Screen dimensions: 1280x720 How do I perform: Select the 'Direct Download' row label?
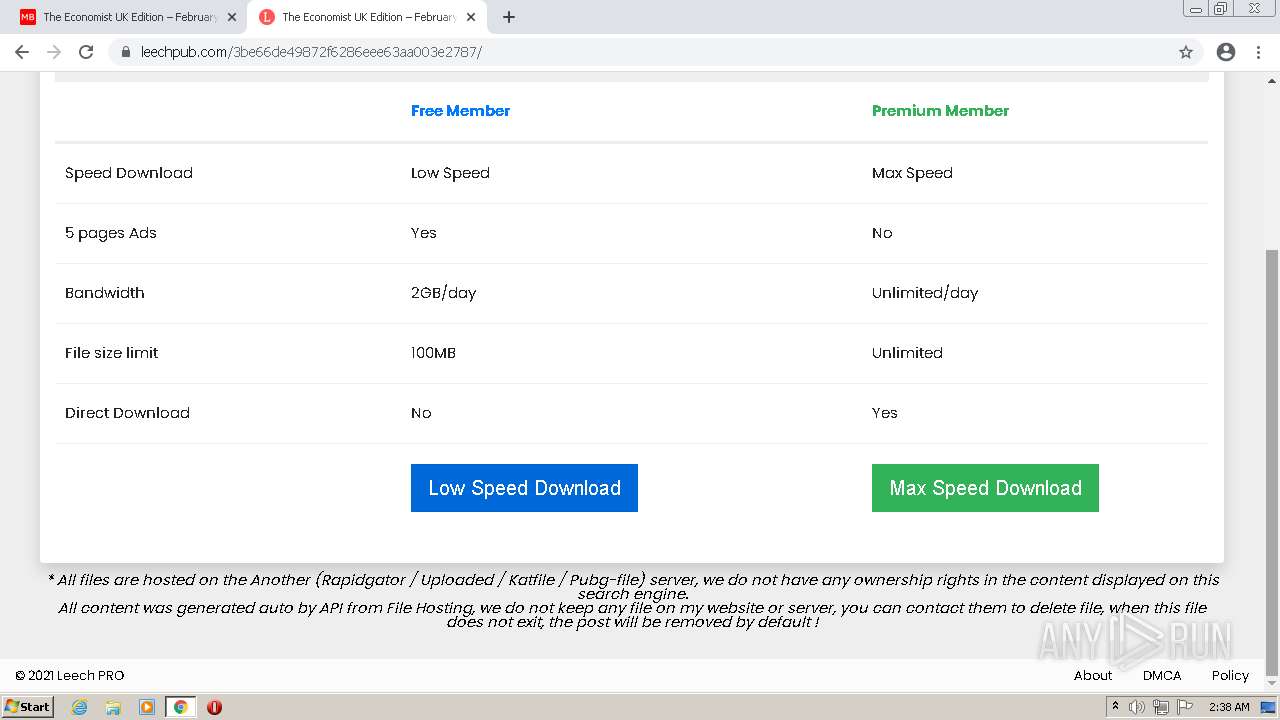pos(127,413)
